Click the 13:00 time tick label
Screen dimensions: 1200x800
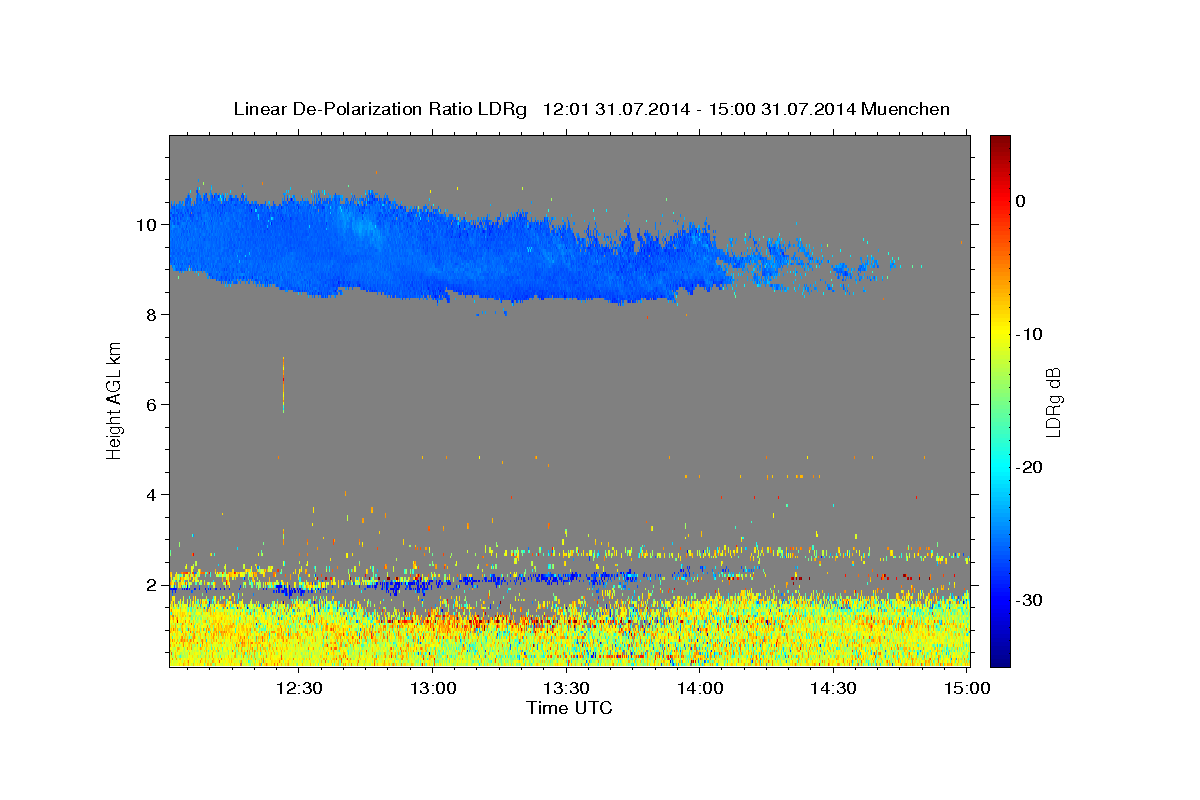click(432, 688)
